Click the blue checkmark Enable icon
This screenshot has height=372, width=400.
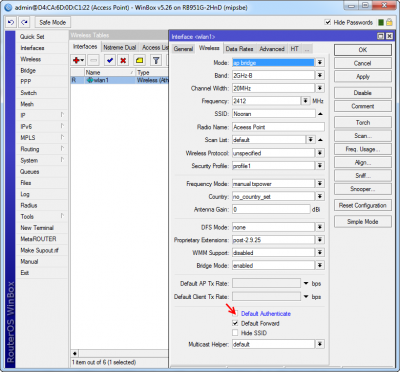tap(110, 60)
